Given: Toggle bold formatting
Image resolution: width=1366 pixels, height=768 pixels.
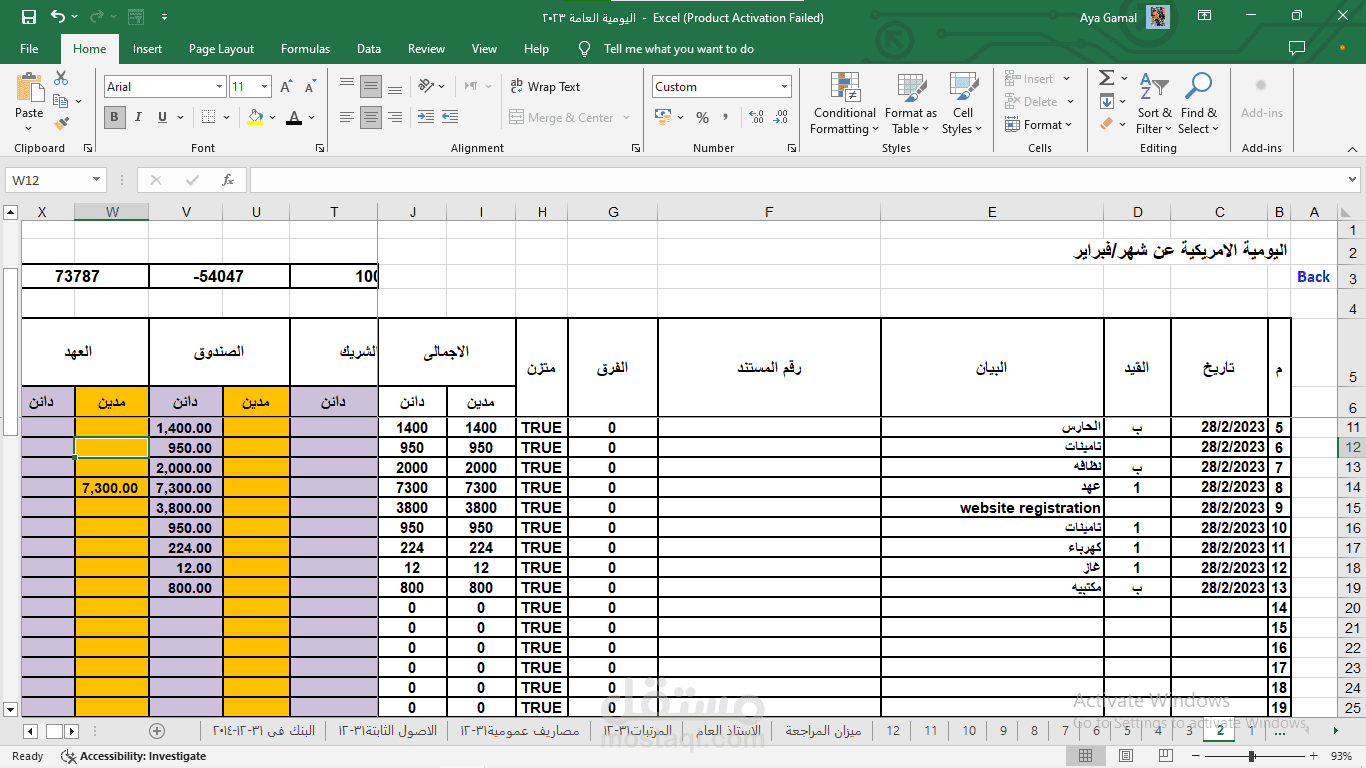Looking at the screenshot, I should click(x=114, y=117).
